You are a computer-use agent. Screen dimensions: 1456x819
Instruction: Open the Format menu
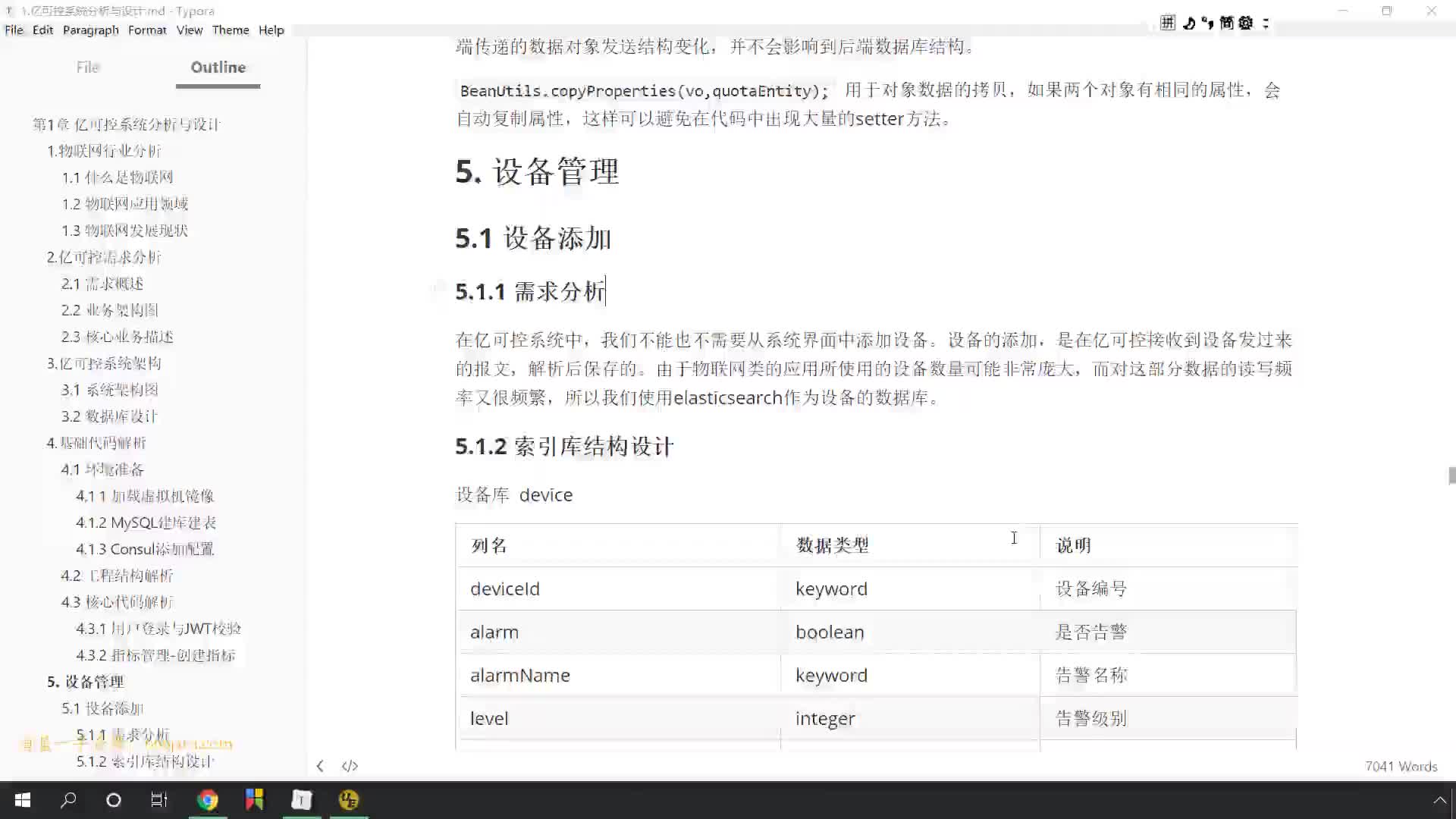tap(147, 30)
